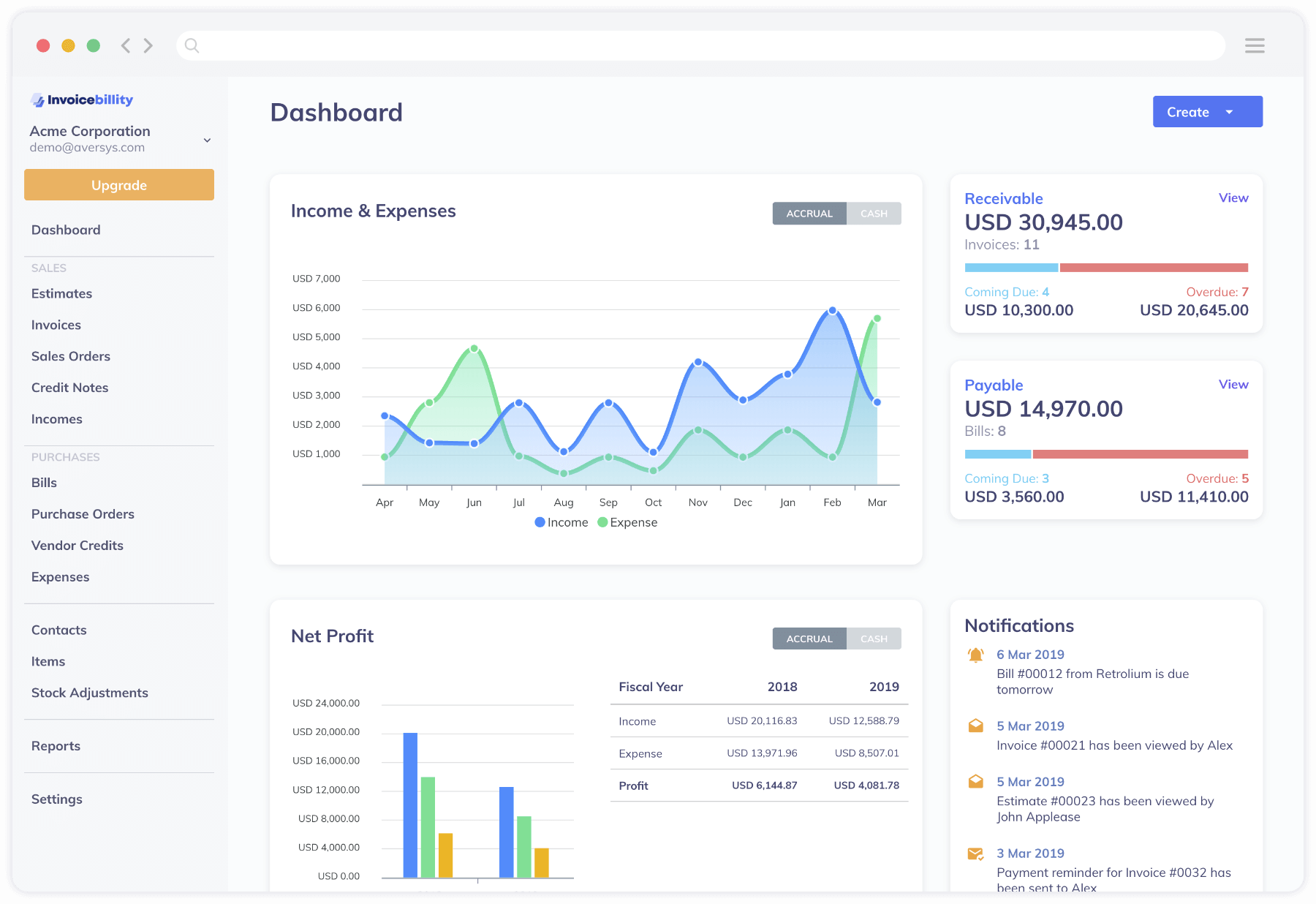Click View on the Receivable card

point(1233,197)
